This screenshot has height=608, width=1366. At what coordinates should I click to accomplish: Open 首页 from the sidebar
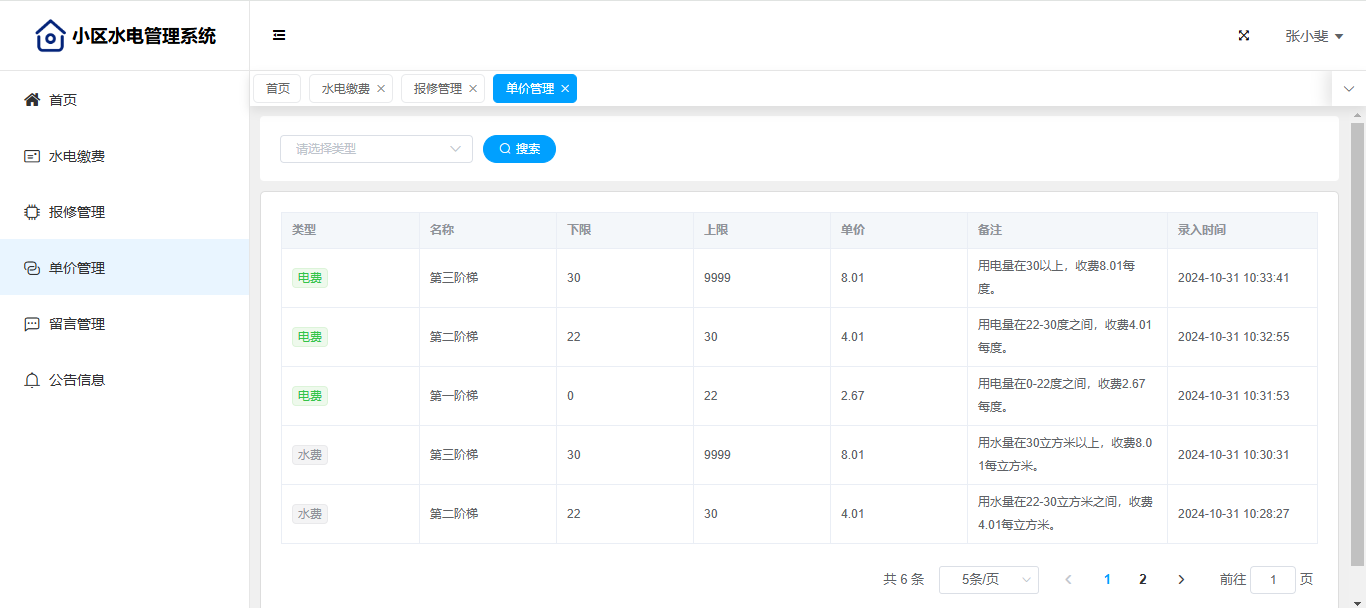tap(63, 100)
